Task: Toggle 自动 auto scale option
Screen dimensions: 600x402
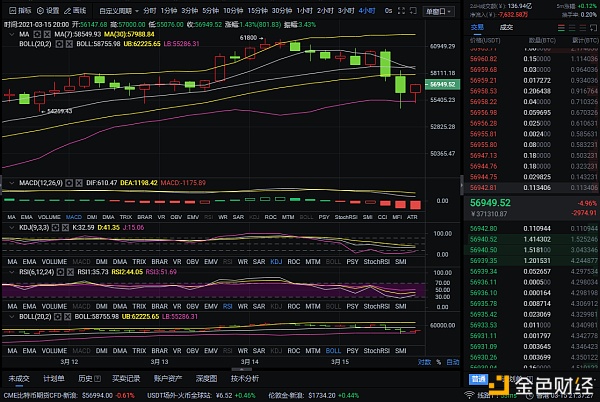Action: pos(453,362)
